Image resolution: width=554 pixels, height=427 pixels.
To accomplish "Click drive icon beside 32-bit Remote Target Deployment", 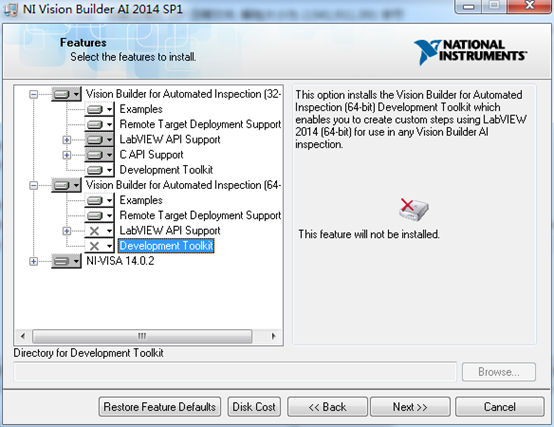I will (x=99, y=125).
